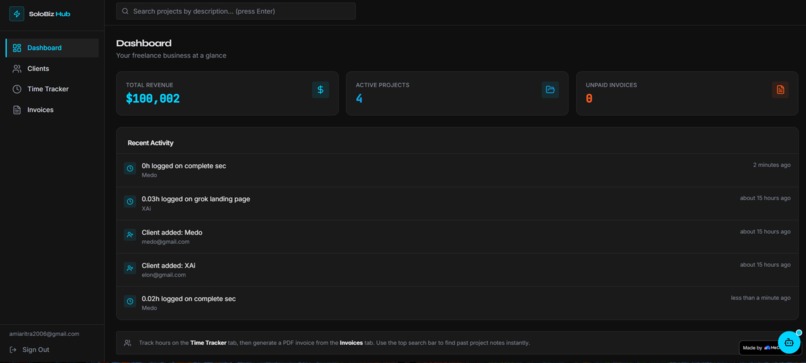Image resolution: width=806 pixels, height=363 pixels.
Task: Click the '2 minutes ago' timestamp
Action: [772, 165]
